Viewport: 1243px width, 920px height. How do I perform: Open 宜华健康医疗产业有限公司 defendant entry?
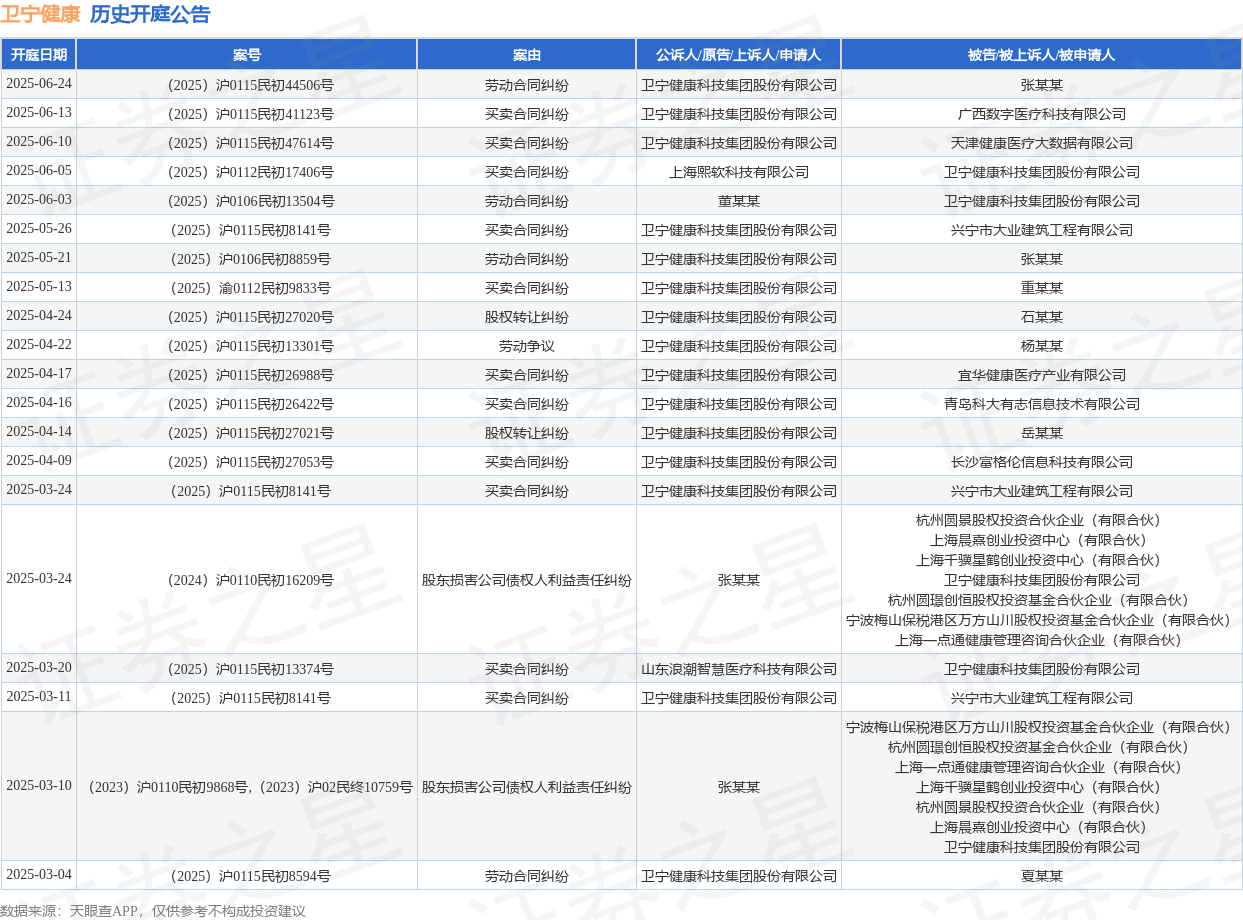point(1041,375)
